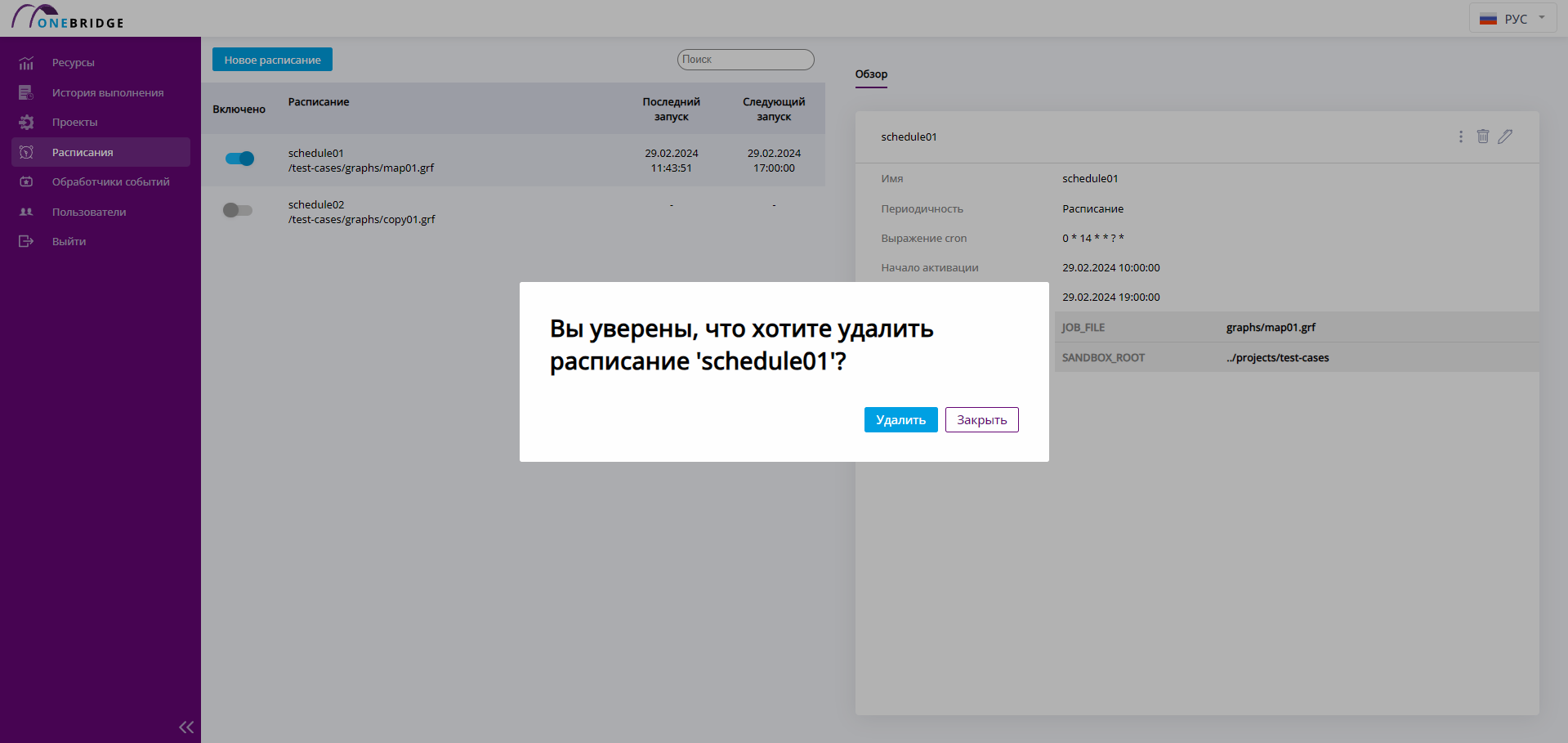This screenshot has width=1568, height=743.
Task: Click JOB_FILE parameter label
Action: point(1083,327)
